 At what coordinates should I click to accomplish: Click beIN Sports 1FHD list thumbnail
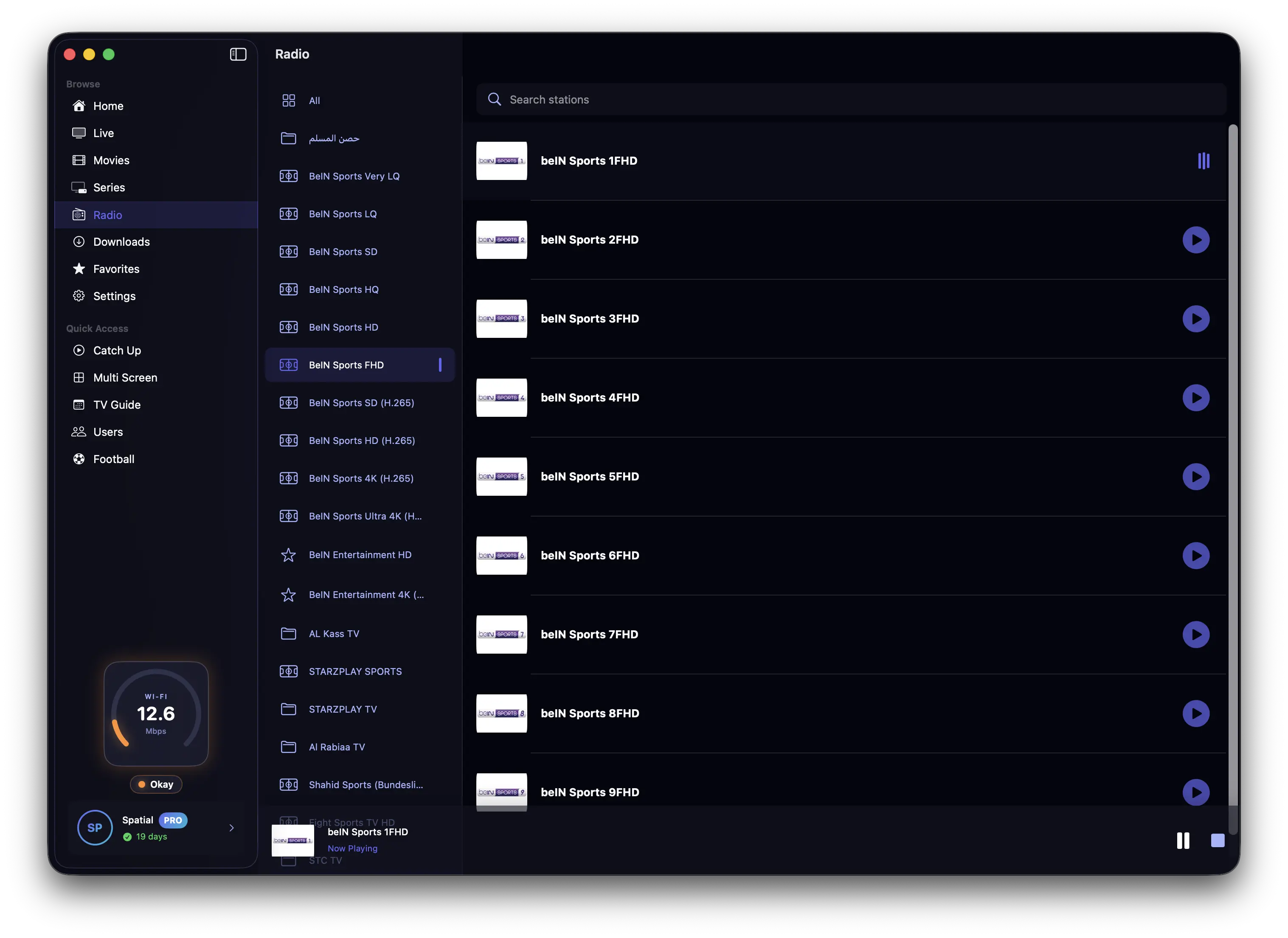(x=501, y=161)
